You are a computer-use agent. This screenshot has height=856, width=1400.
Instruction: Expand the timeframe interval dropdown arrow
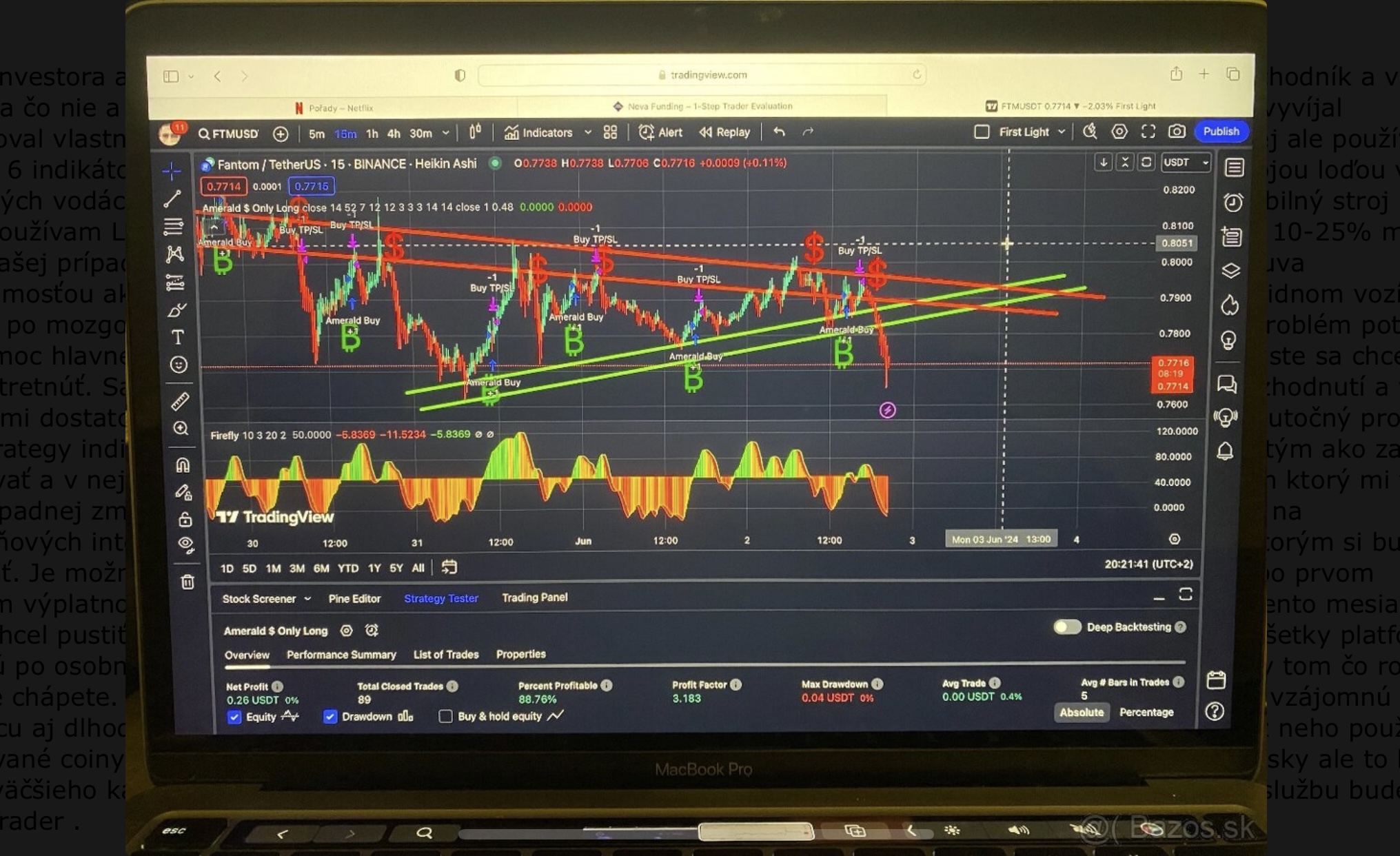point(445,132)
